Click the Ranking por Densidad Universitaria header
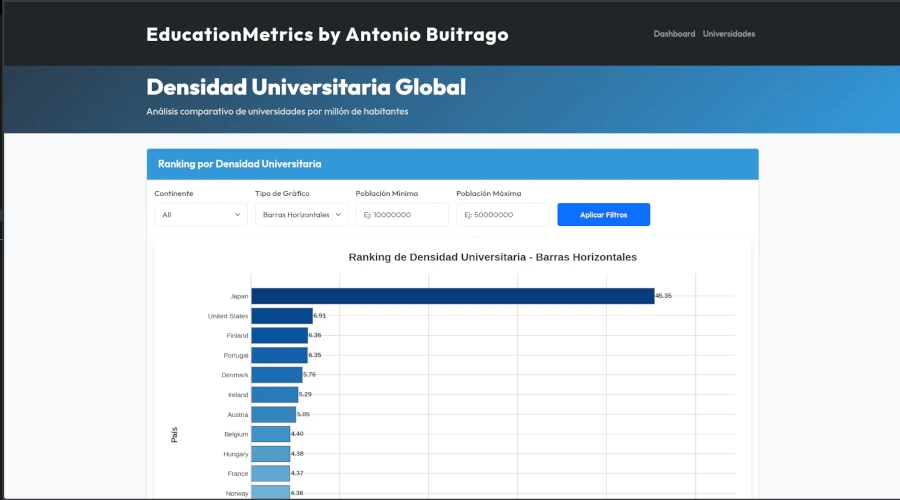The width and height of the screenshot is (900, 500). click(x=239, y=164)
